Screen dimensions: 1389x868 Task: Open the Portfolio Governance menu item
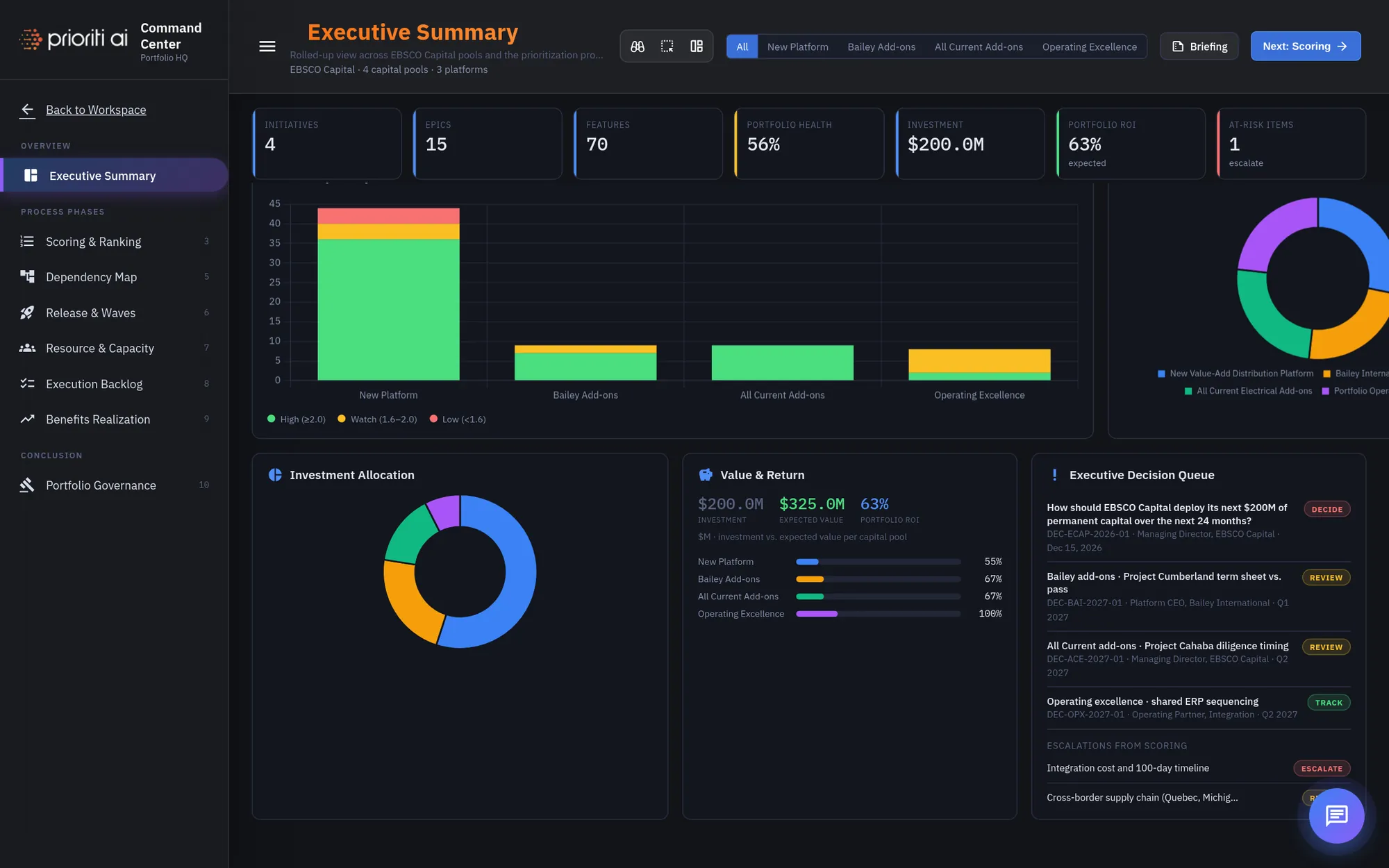pos(115,485)
